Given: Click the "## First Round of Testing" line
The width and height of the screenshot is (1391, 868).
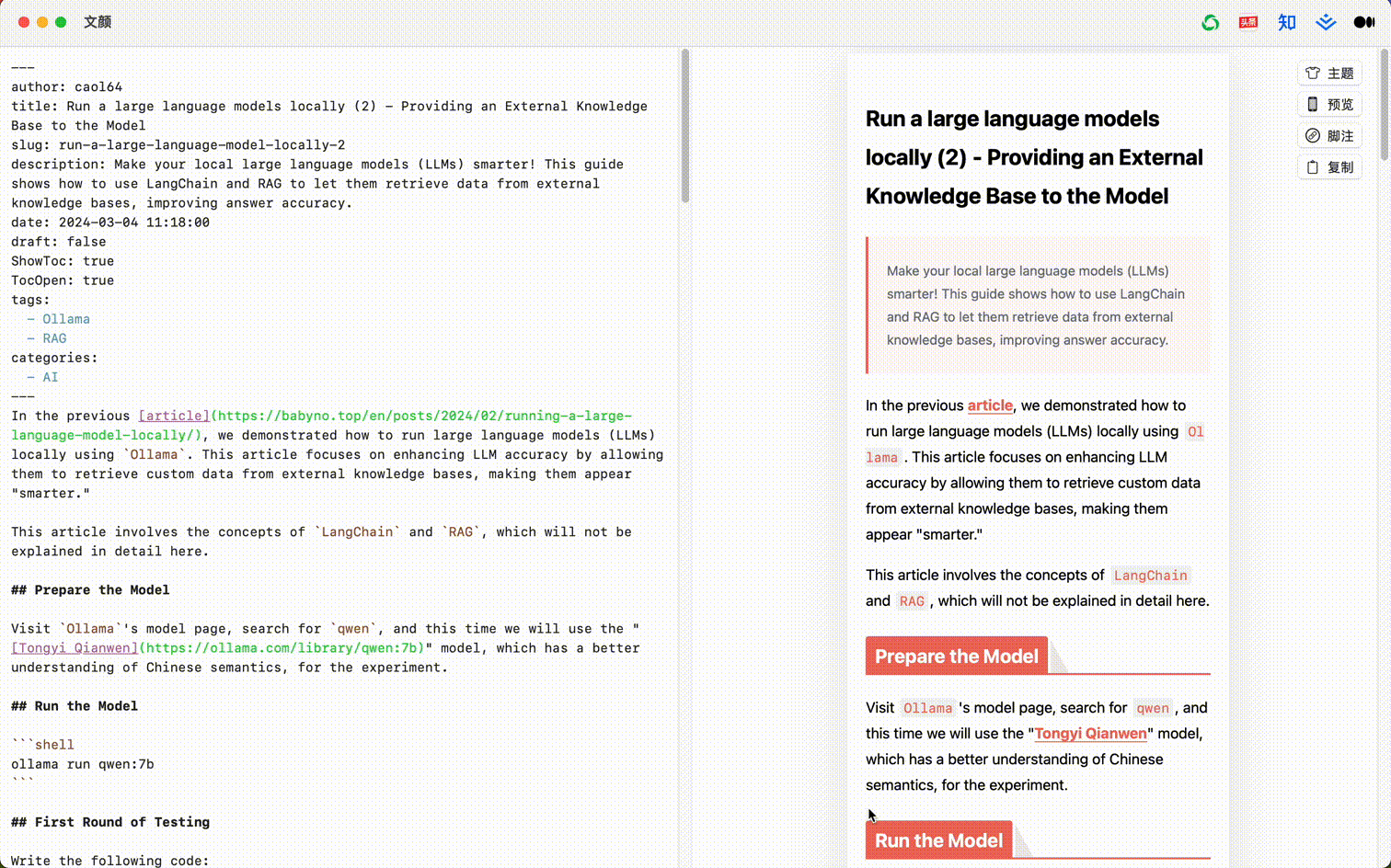Looking at the screenshot, I should click(110, 822).
